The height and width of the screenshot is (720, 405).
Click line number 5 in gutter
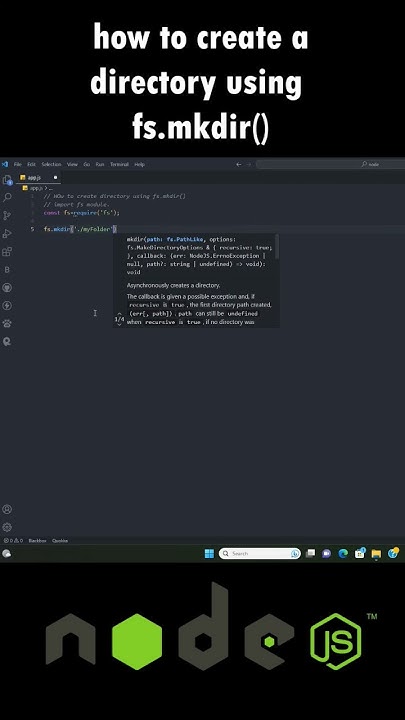point(32,229)
